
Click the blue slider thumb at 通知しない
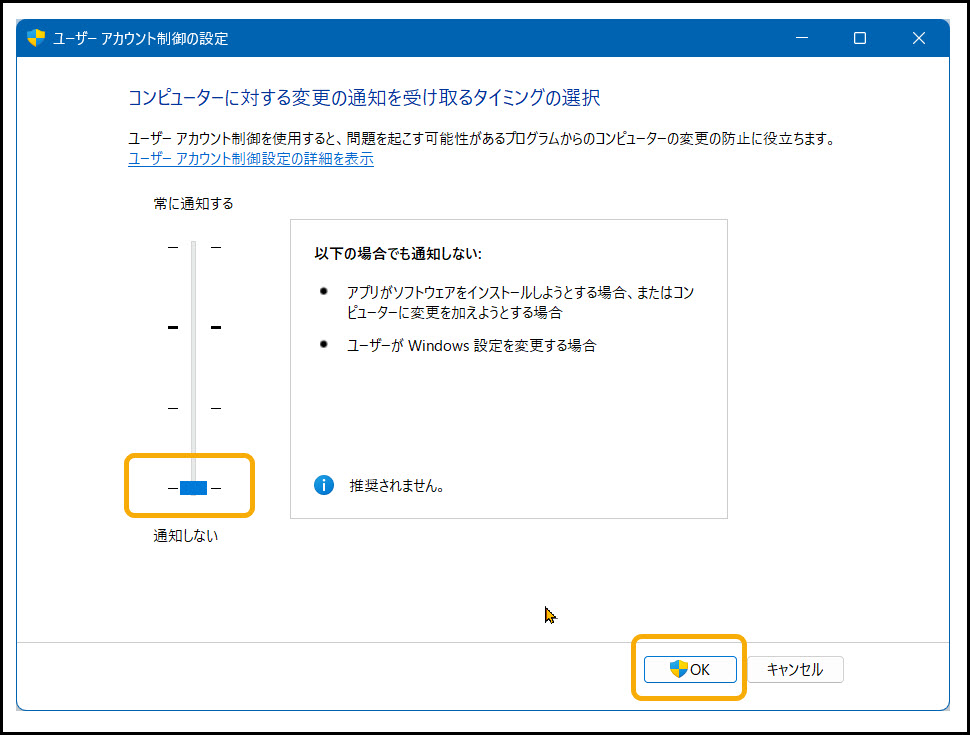point(194,488)
